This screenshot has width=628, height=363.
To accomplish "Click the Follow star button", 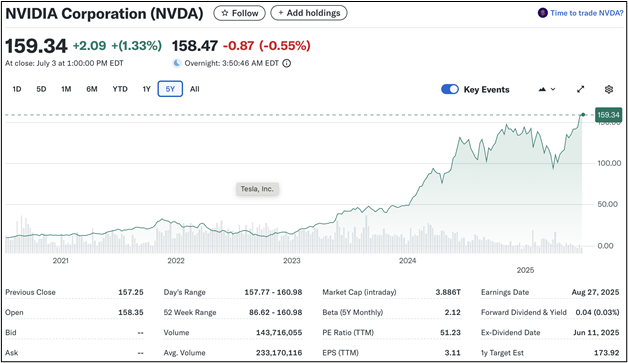I will tap(239, 13).
